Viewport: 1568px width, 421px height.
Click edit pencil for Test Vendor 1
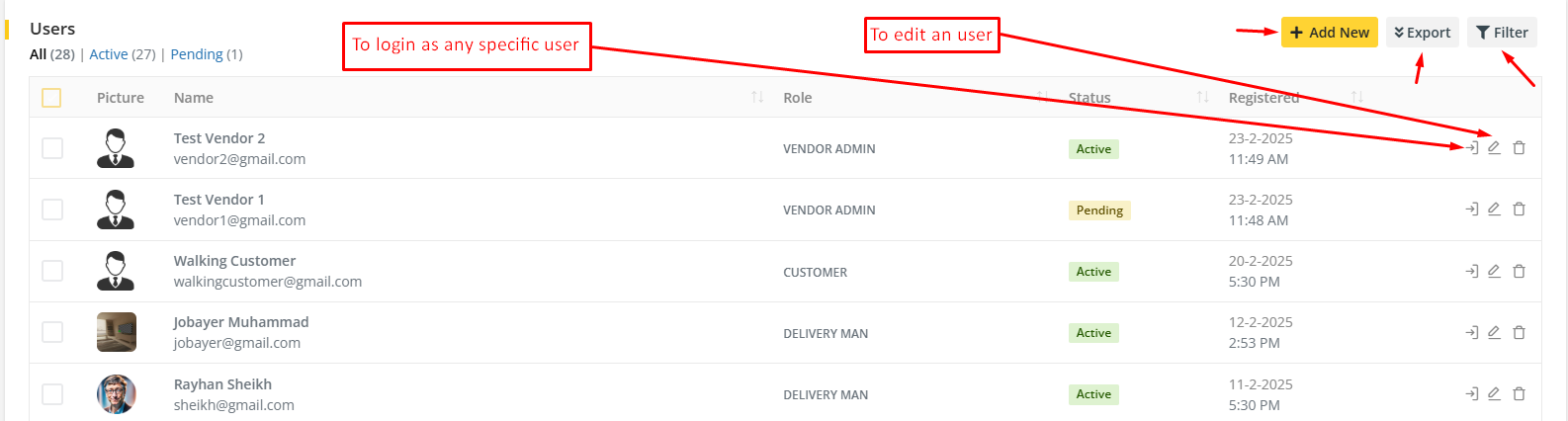[x=1494, y=210]
